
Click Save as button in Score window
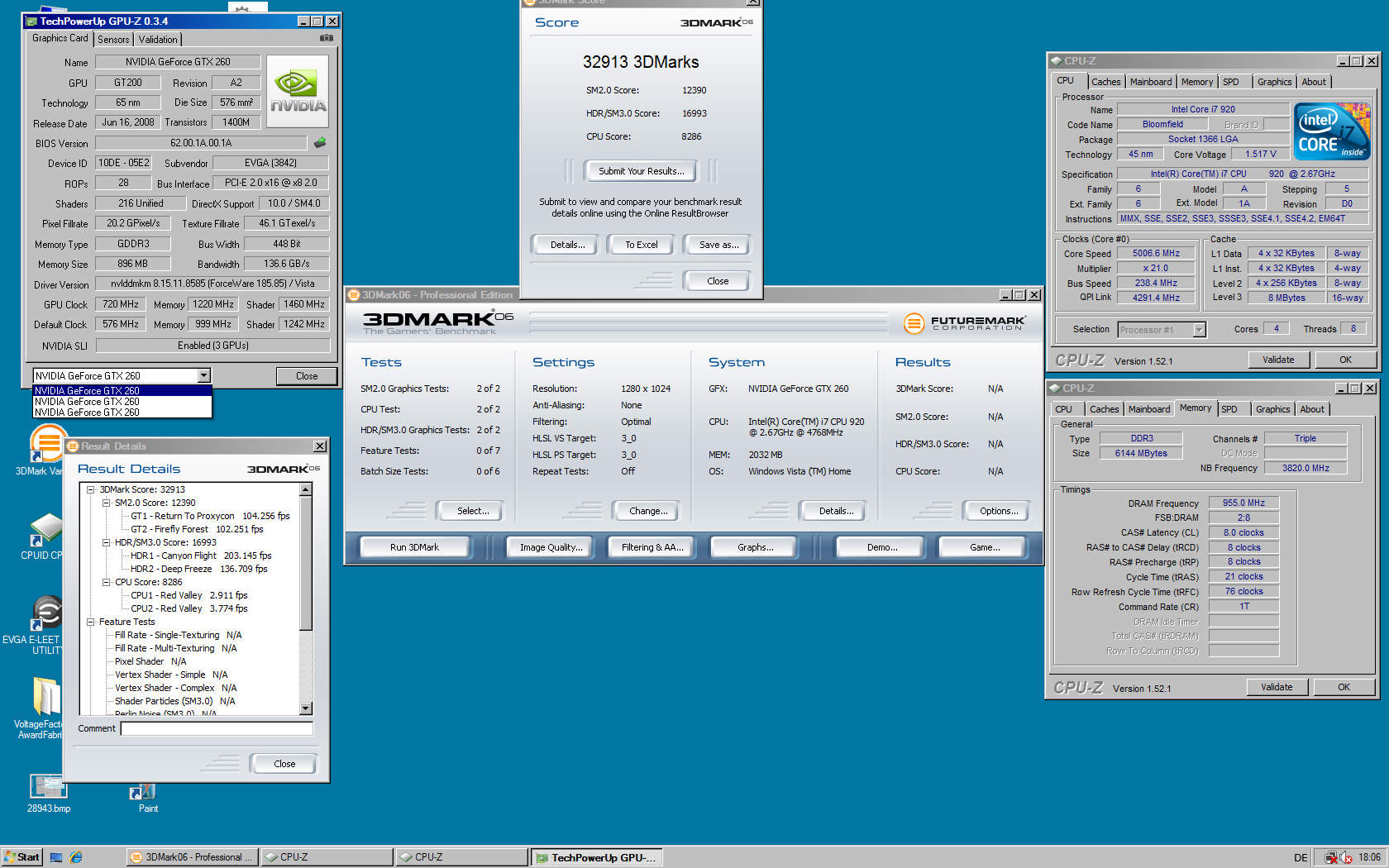coord(718,245)
